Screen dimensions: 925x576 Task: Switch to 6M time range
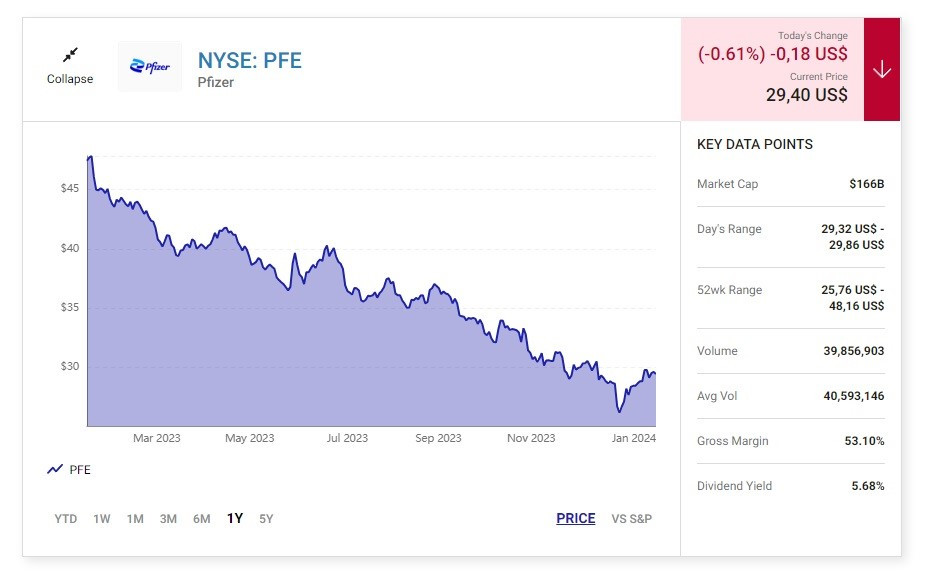click(x=202, y=518)
